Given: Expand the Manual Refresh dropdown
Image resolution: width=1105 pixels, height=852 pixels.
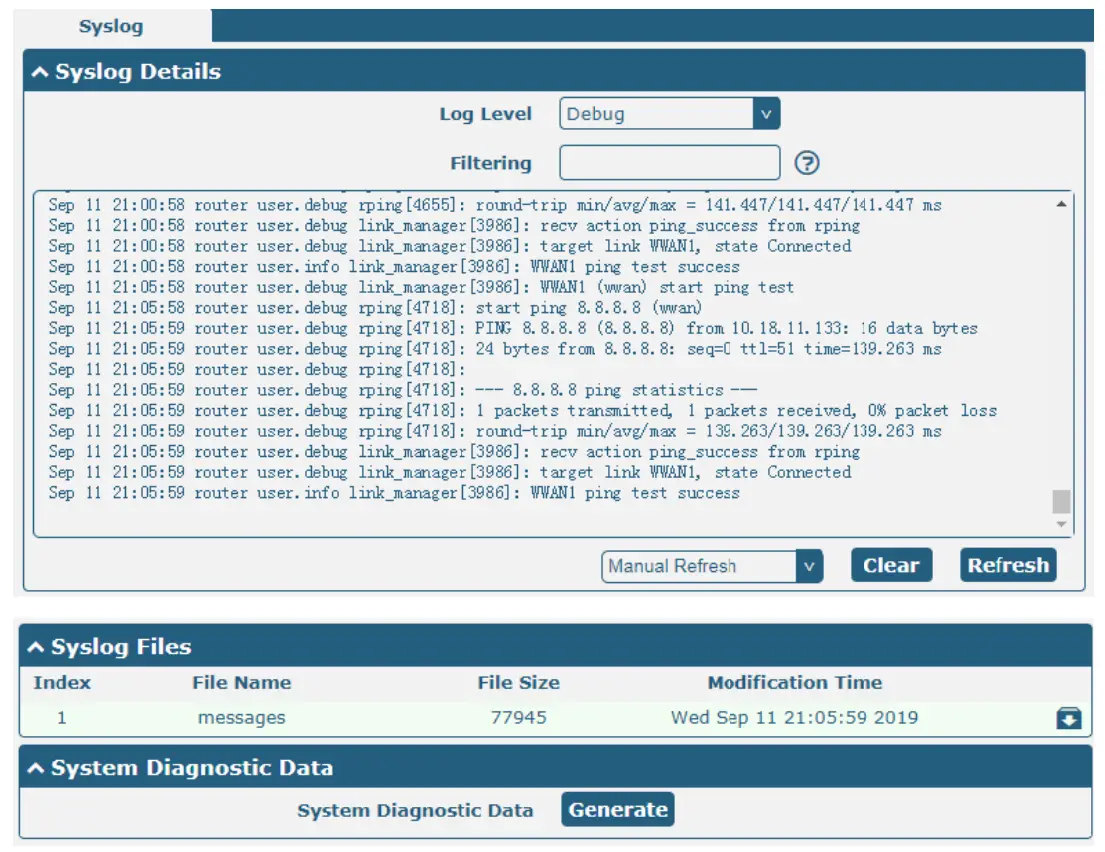Looking at the screenshot, I should [x=711, y=566].
